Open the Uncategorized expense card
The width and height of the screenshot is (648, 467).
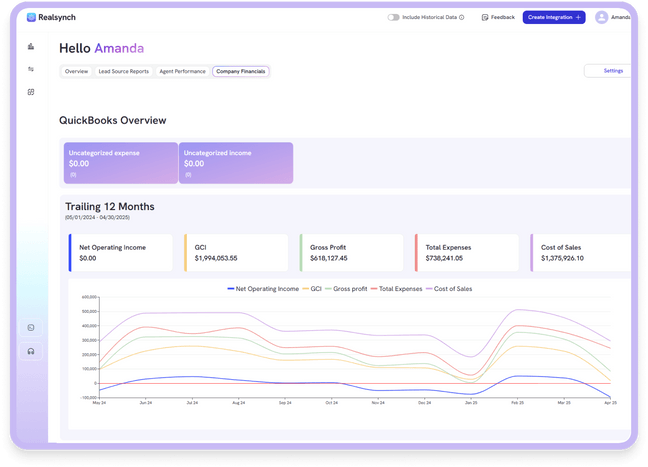(121, 163)
